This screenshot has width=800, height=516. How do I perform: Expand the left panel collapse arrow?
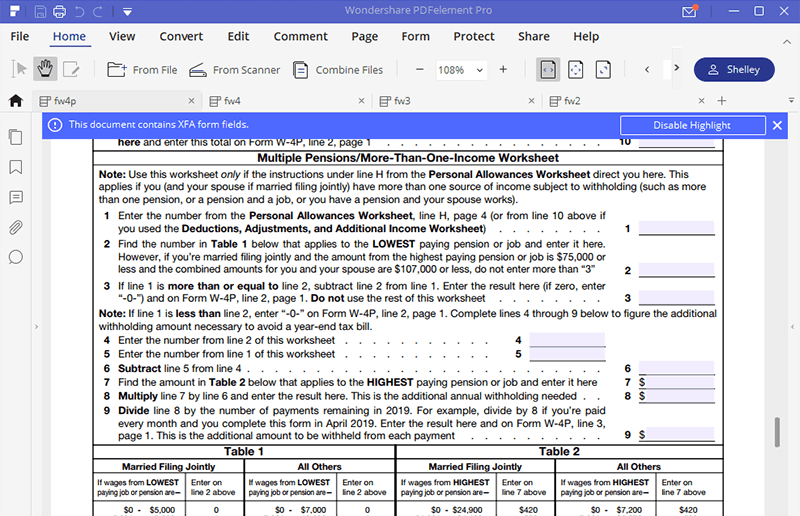(36, 327)
